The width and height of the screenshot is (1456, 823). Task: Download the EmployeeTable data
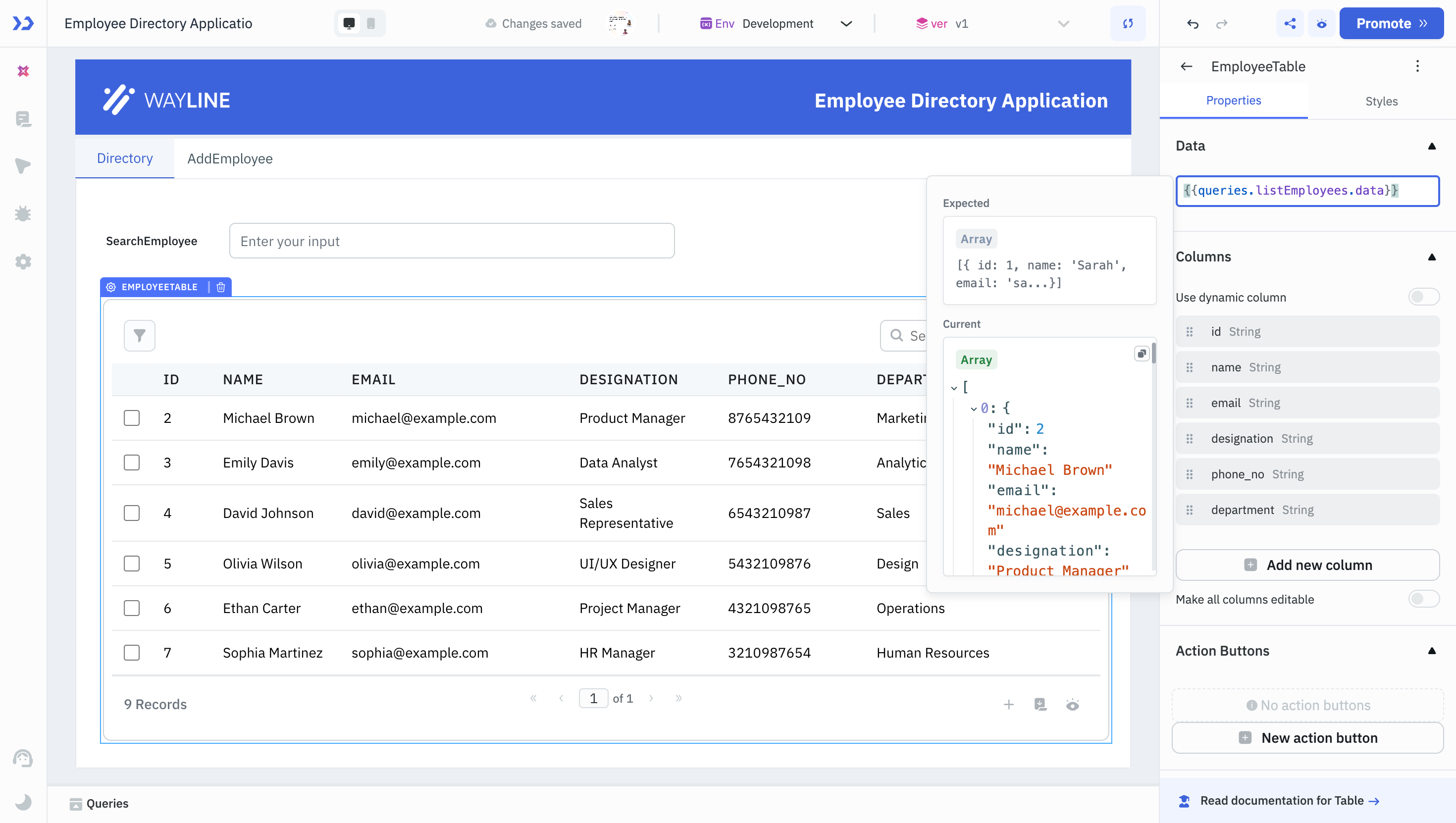click(x=1040, y=704)
